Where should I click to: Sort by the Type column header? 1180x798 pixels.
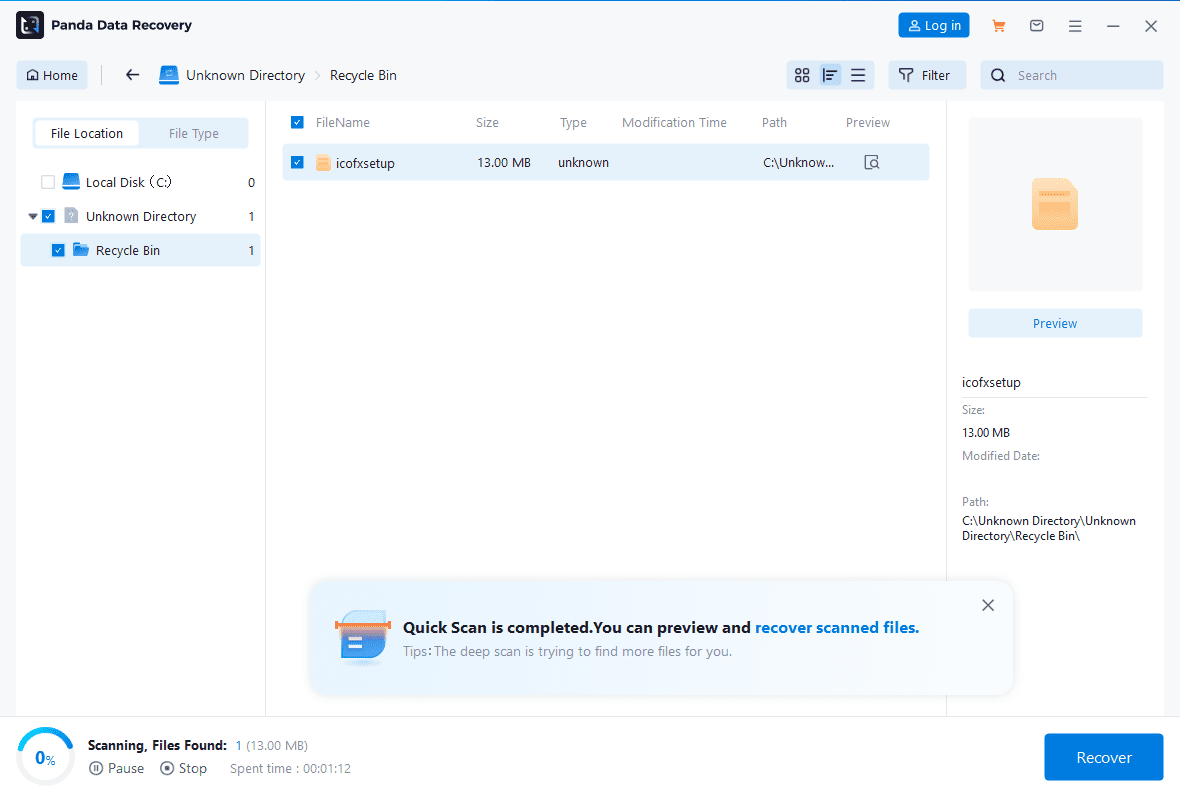(x=573, y=122)
